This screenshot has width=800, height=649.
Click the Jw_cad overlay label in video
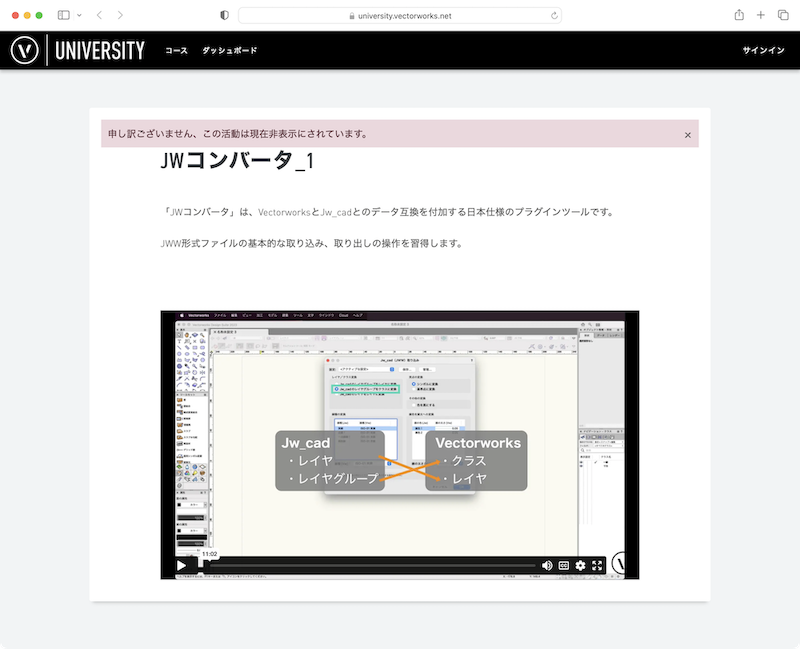point(306,443)
